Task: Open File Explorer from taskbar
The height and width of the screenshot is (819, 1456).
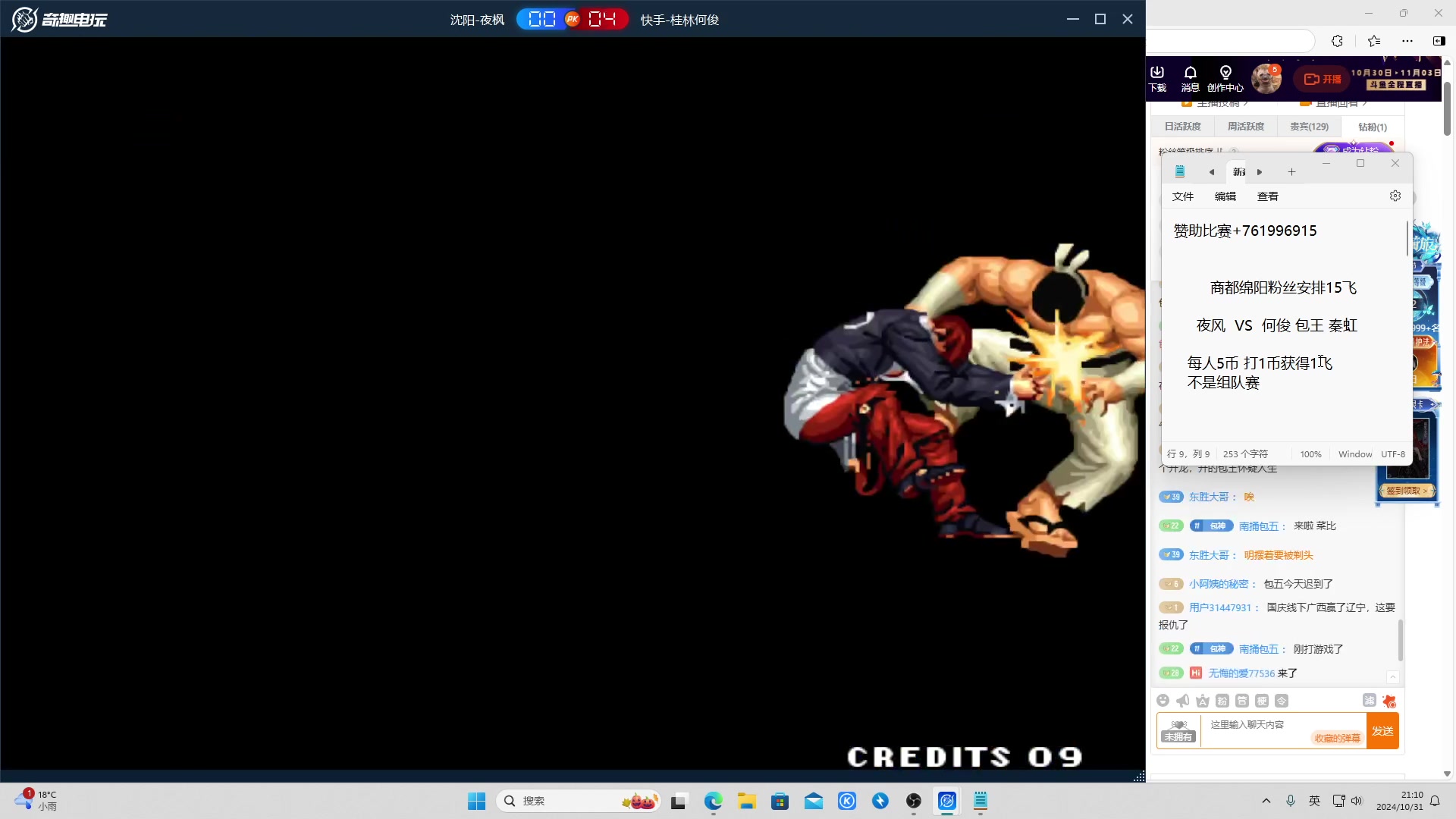Action: pyautogui.click(x=747, y=801)
